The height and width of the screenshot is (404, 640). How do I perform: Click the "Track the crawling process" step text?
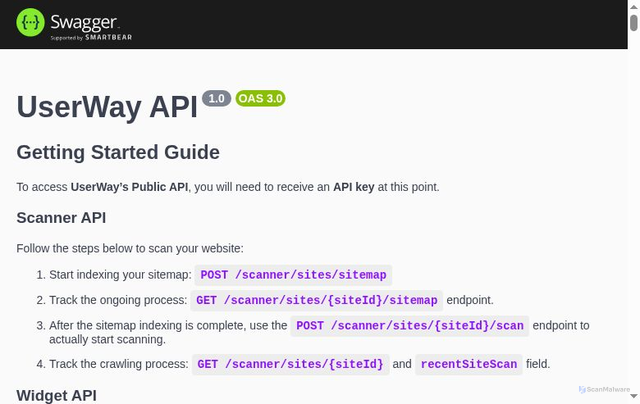(119, 364)
